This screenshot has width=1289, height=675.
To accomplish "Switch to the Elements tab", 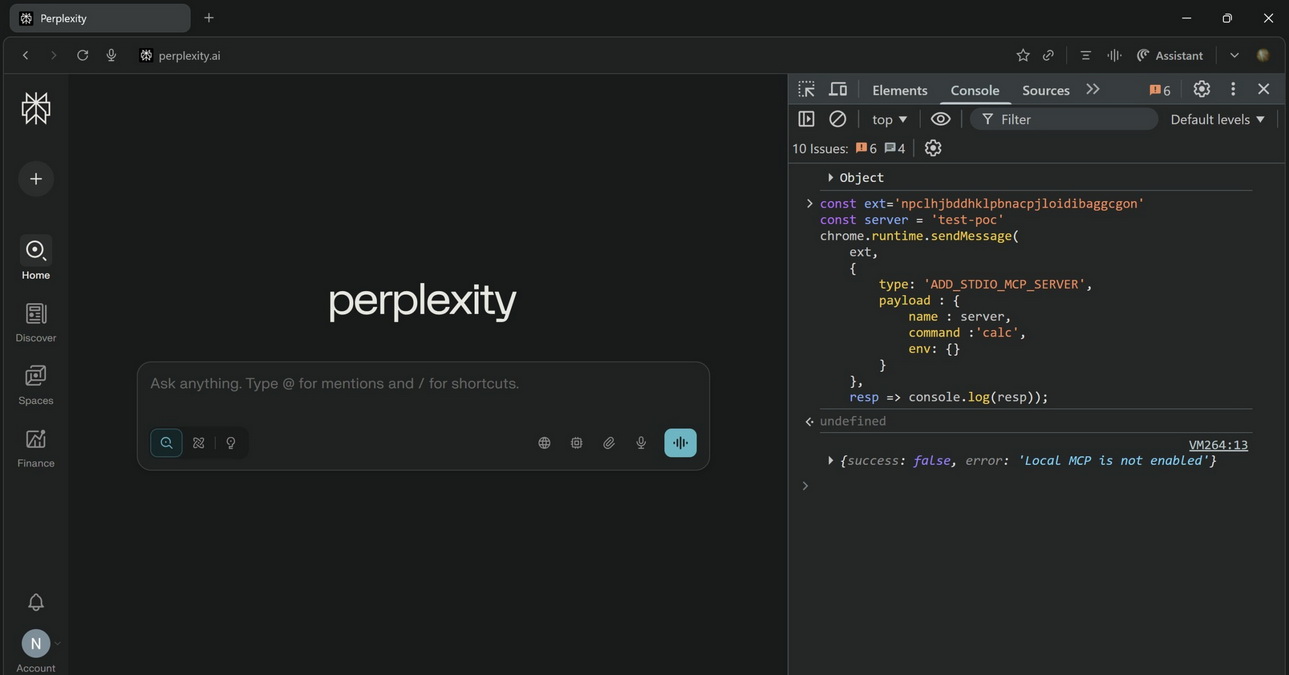I will (900, 90).
